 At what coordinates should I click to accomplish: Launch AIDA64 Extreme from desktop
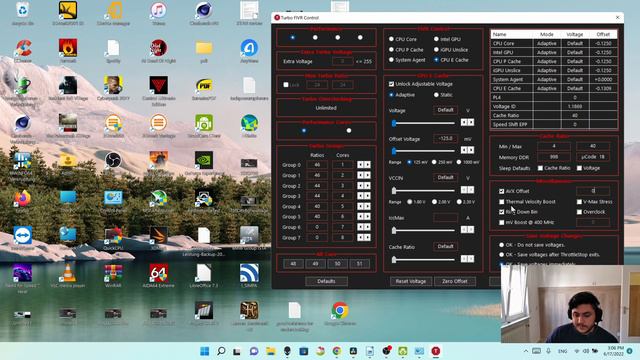(158, 273)
